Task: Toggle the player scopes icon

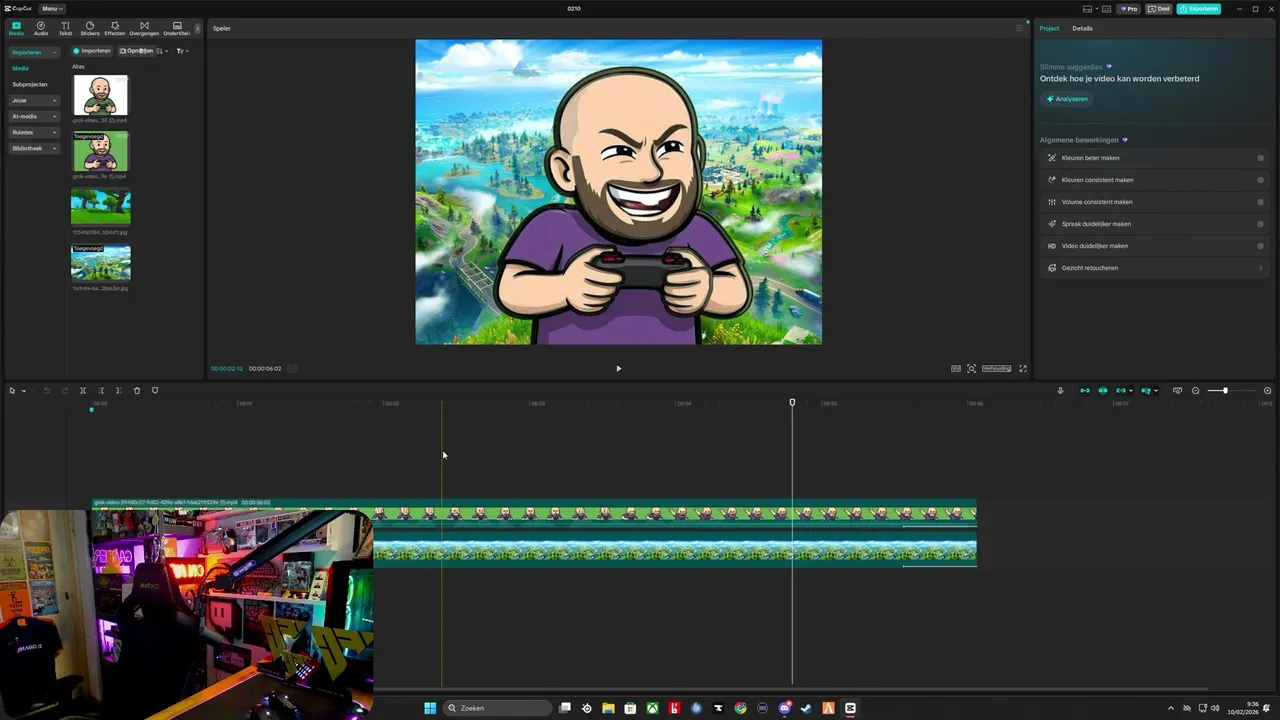Action: coord(956,368)
